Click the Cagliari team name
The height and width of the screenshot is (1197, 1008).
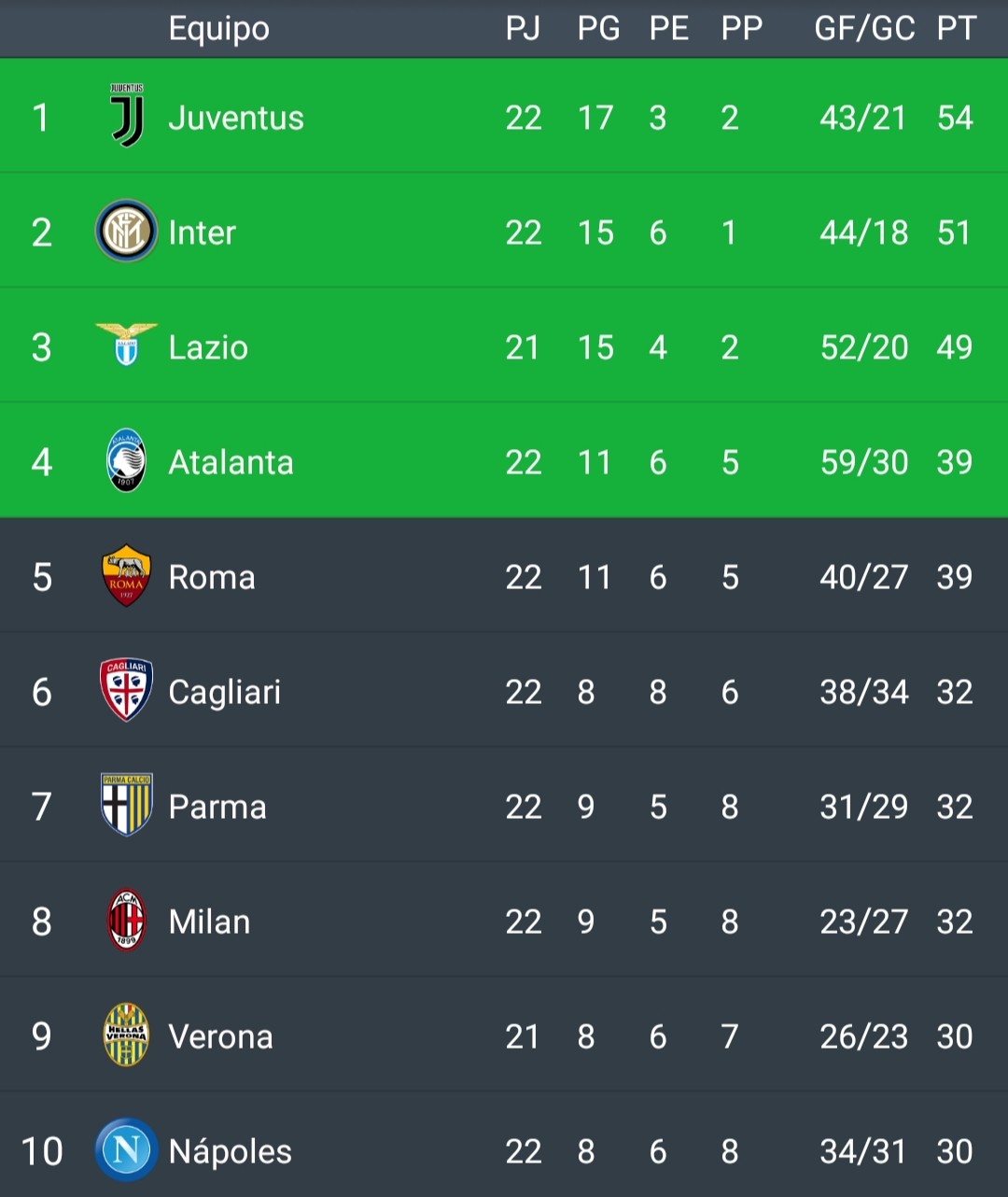click(x=224, y=692)
